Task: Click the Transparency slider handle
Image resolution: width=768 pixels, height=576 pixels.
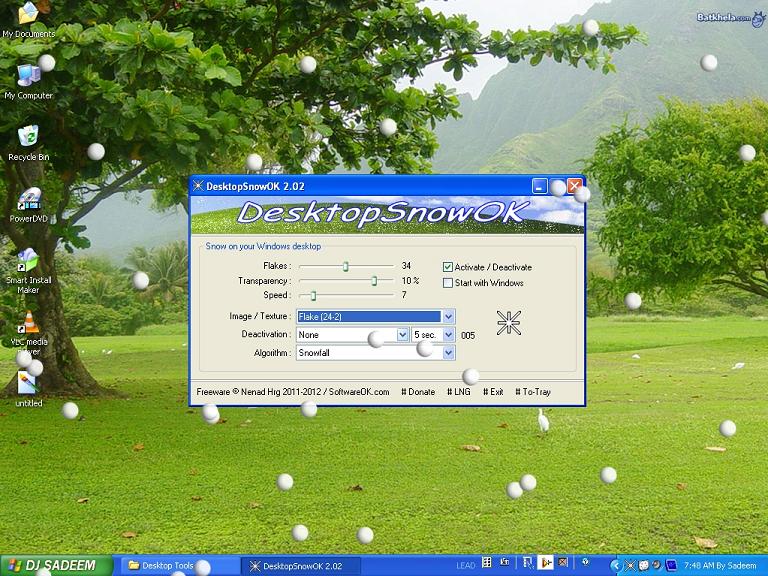Action: coord(374,281)
